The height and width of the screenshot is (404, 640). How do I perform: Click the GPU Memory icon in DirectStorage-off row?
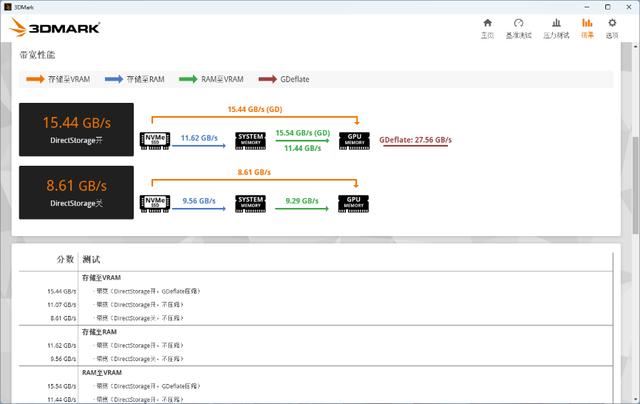[x=353, y=201]
